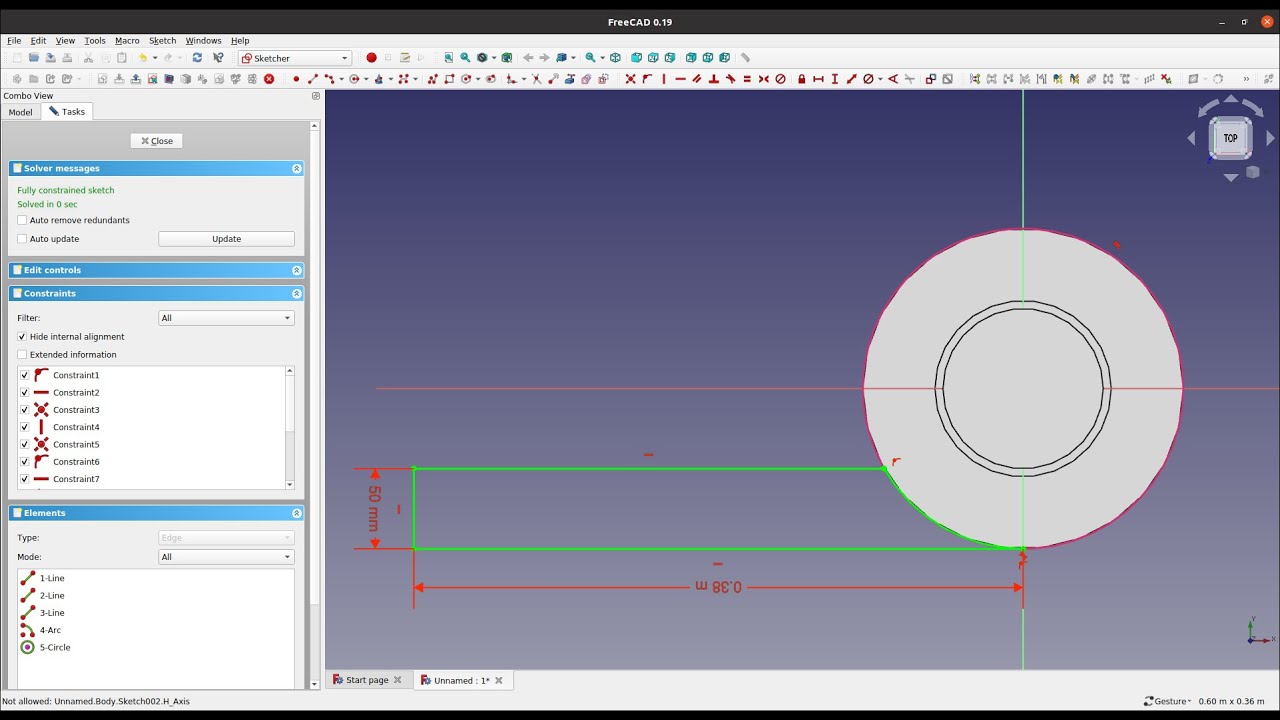Screen dimensions: 1280x720
Task: Open the Elements Mode dropdown
Action: pyautogui.click(x=226, y=557)
